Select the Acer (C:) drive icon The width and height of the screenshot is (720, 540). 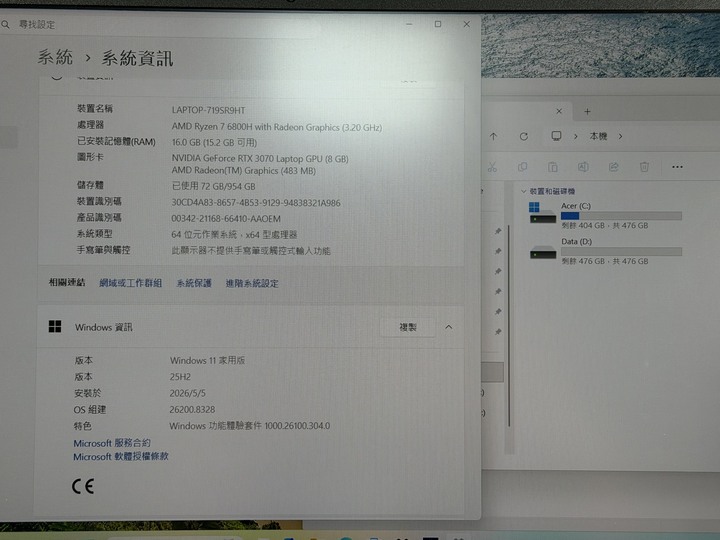click(542, 213)
